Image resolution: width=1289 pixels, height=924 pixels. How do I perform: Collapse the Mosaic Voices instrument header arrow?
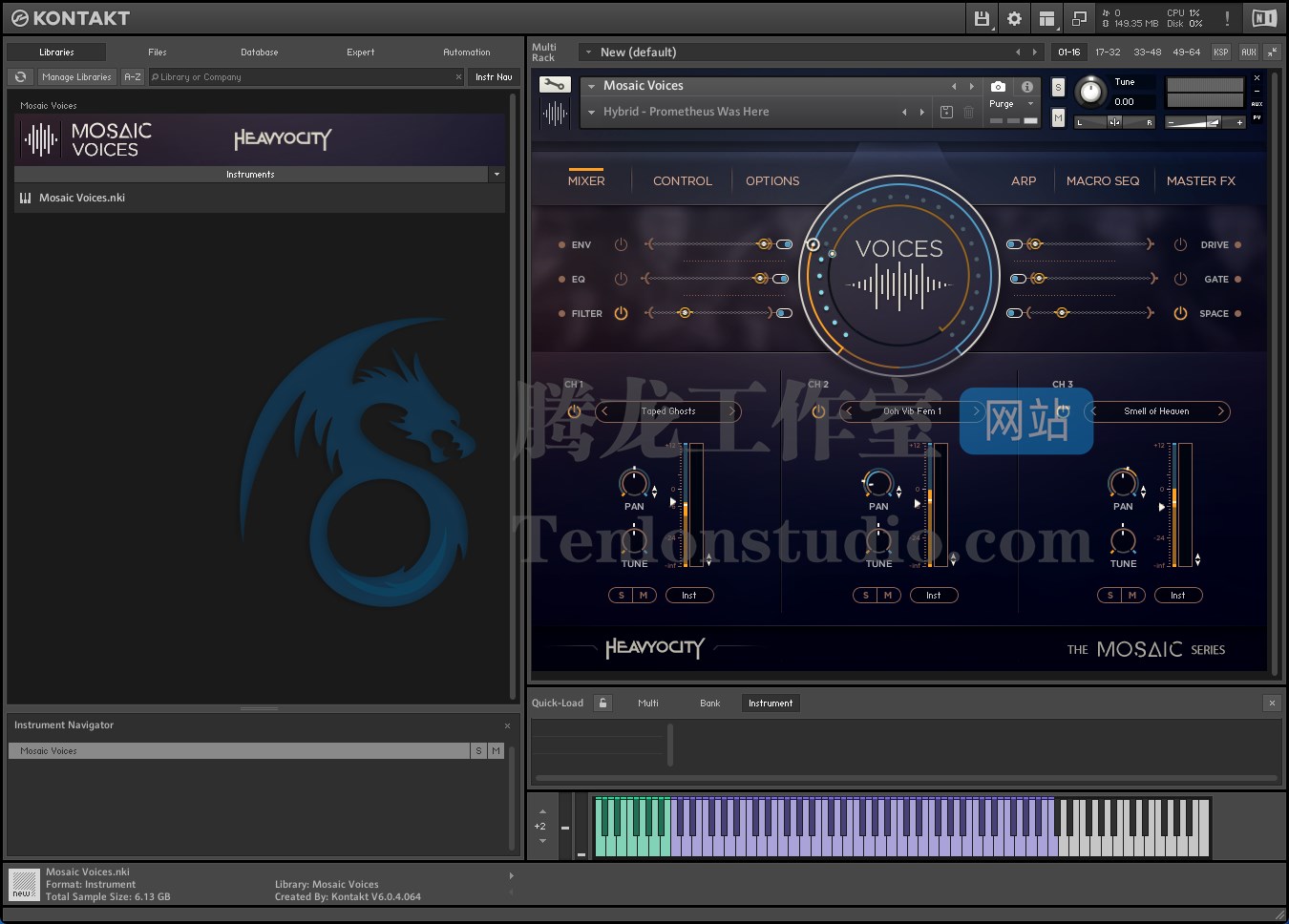(592, 85)
